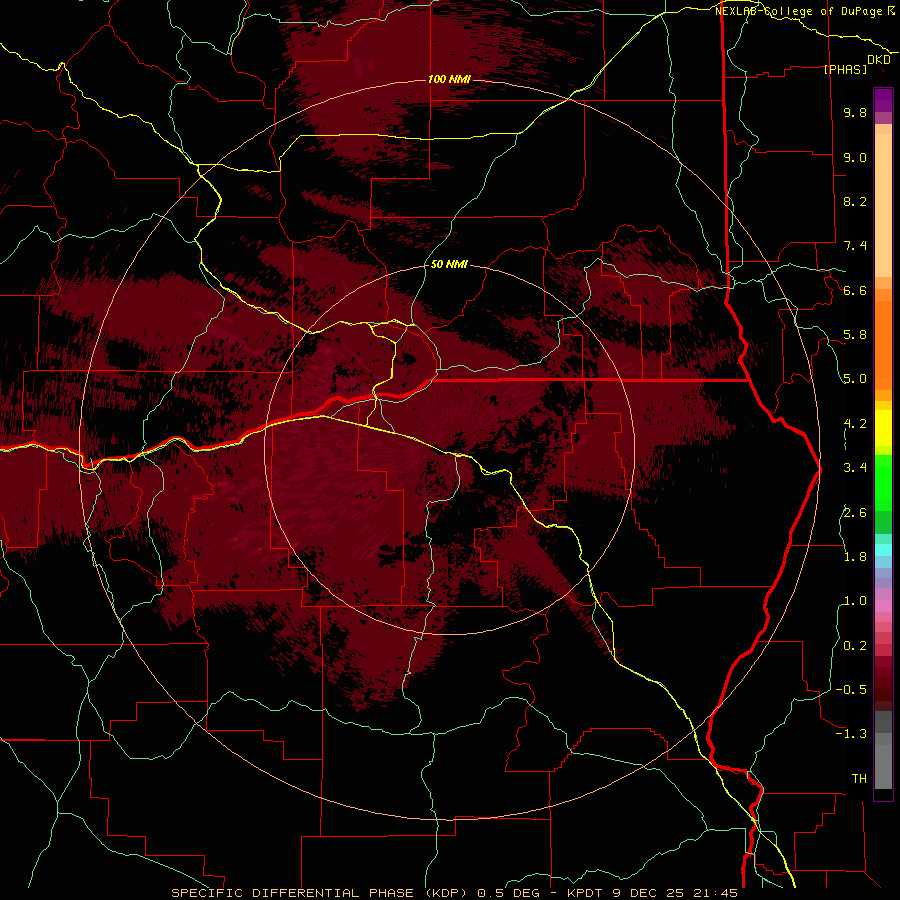Pick the gray band at the color bar bottom

click(x=883, y=761)
